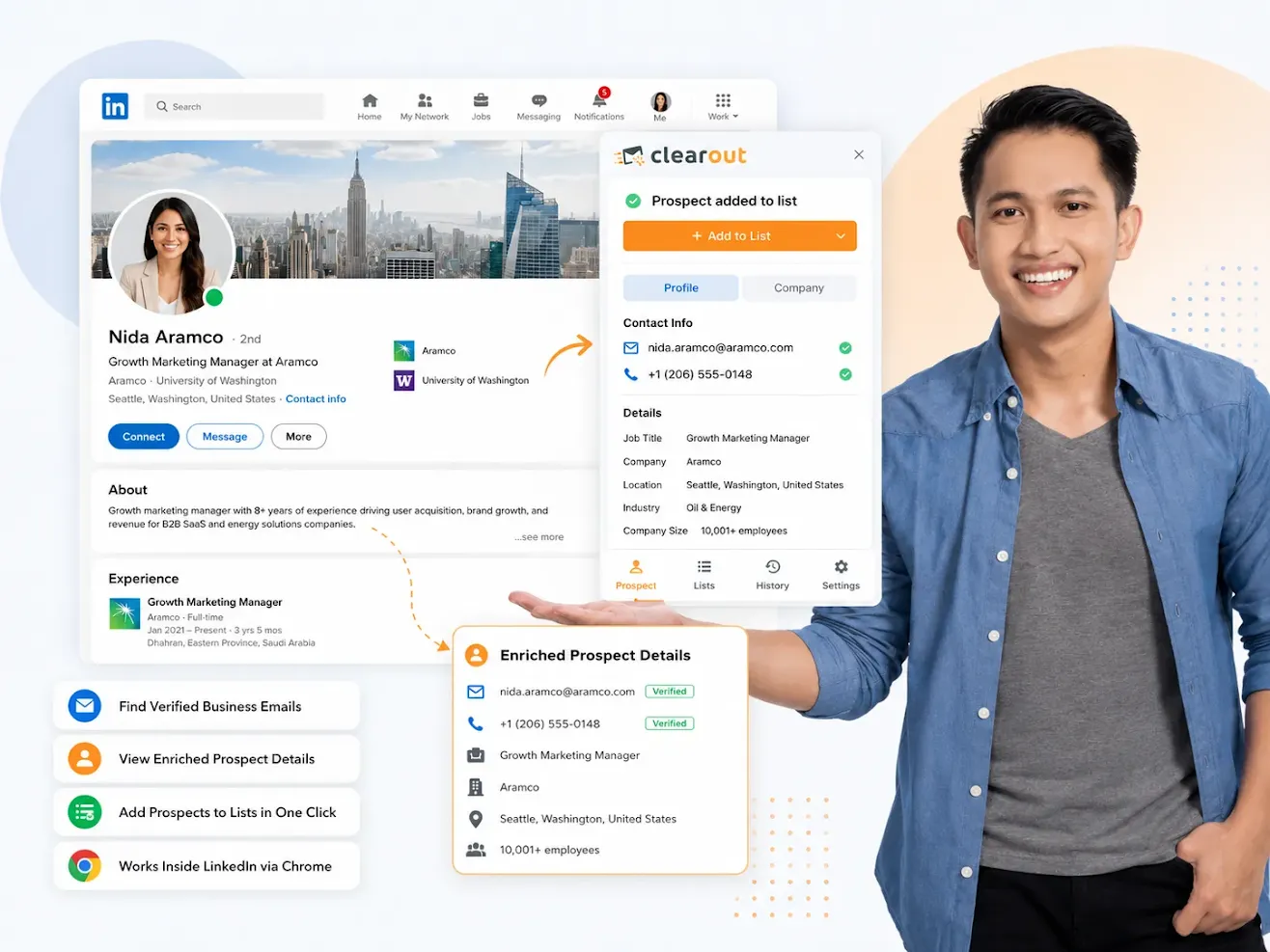Image resolution: width=1270 pixels, height=952 pixels.
Task: Open the History tab in Clearout
Action: point(773,575)
